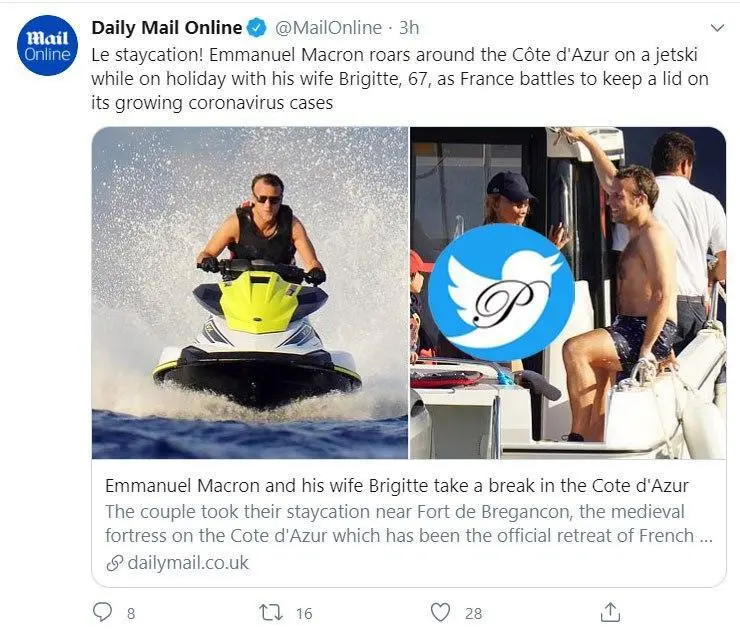This screenshot has height=634, width=740.
Task: Open the shirtless Macron boat photo
Action: 640,292
